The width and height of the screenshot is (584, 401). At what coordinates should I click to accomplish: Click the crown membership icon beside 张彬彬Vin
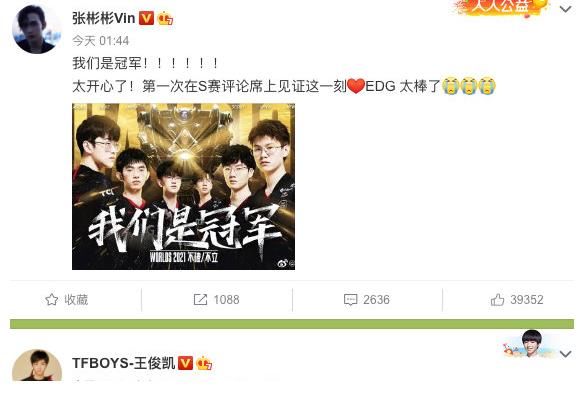tap(165, 18)
